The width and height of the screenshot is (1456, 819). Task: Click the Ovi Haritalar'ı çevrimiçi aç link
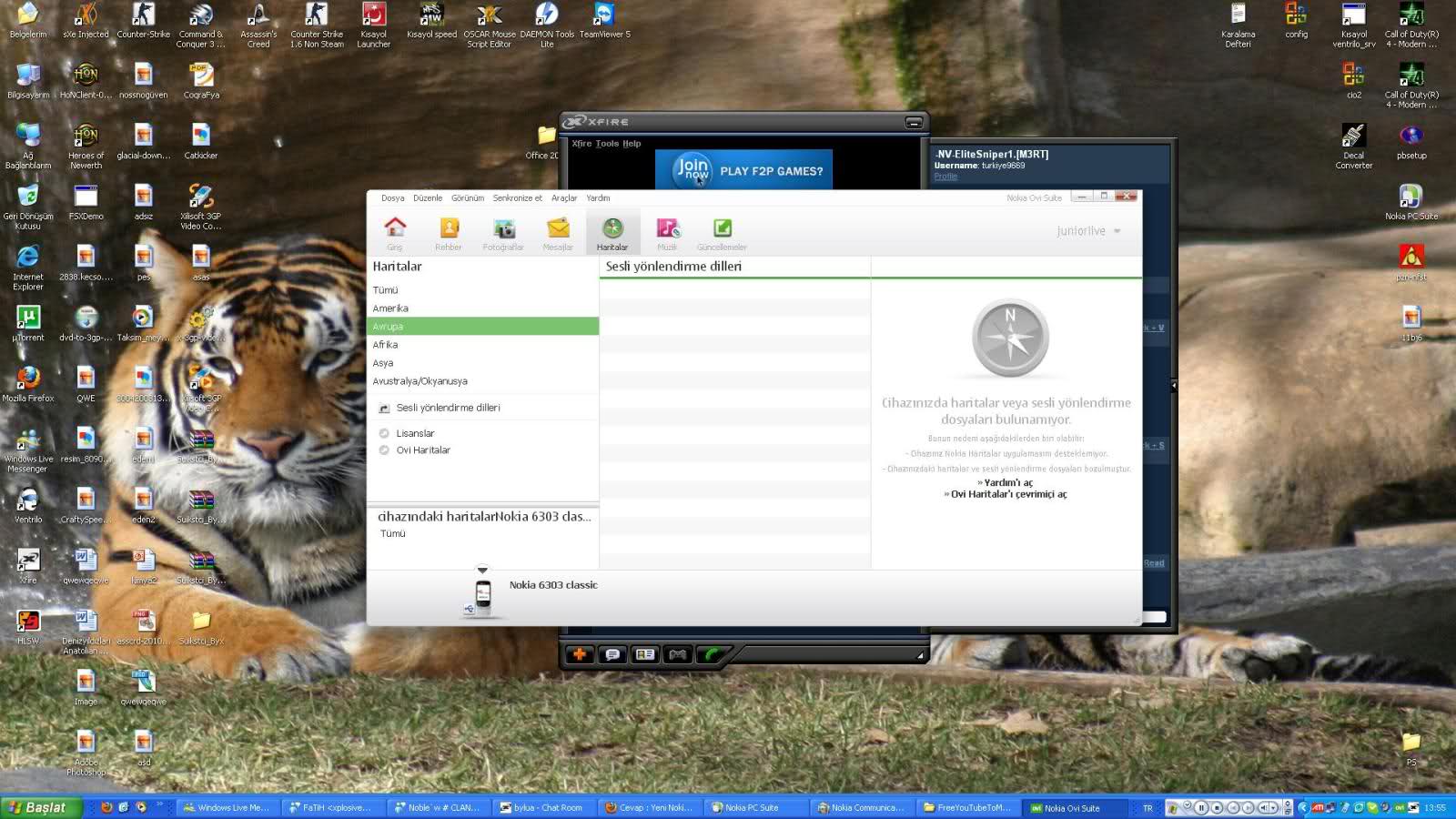(1008, 495)
